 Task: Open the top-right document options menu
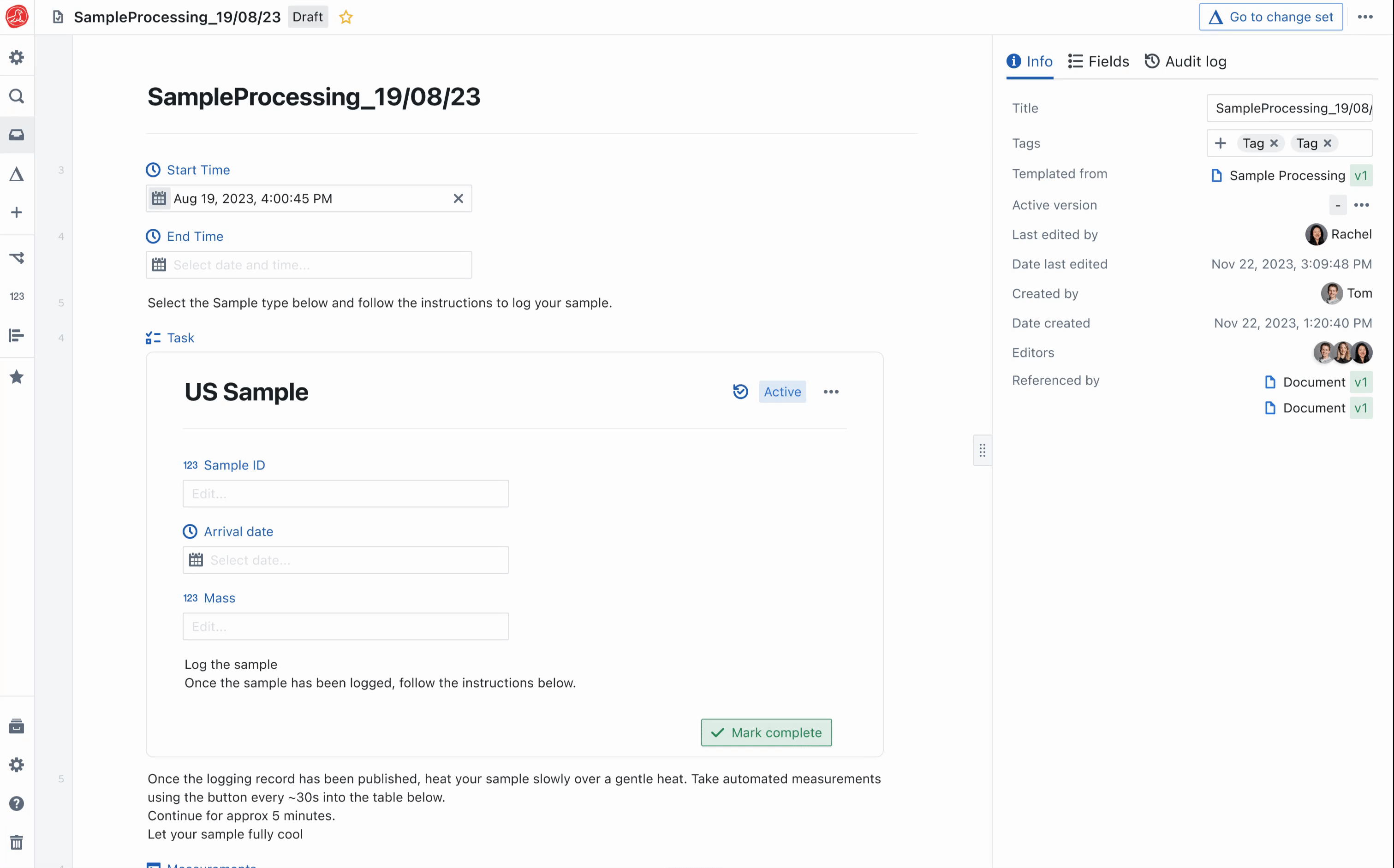[1365, 17]
